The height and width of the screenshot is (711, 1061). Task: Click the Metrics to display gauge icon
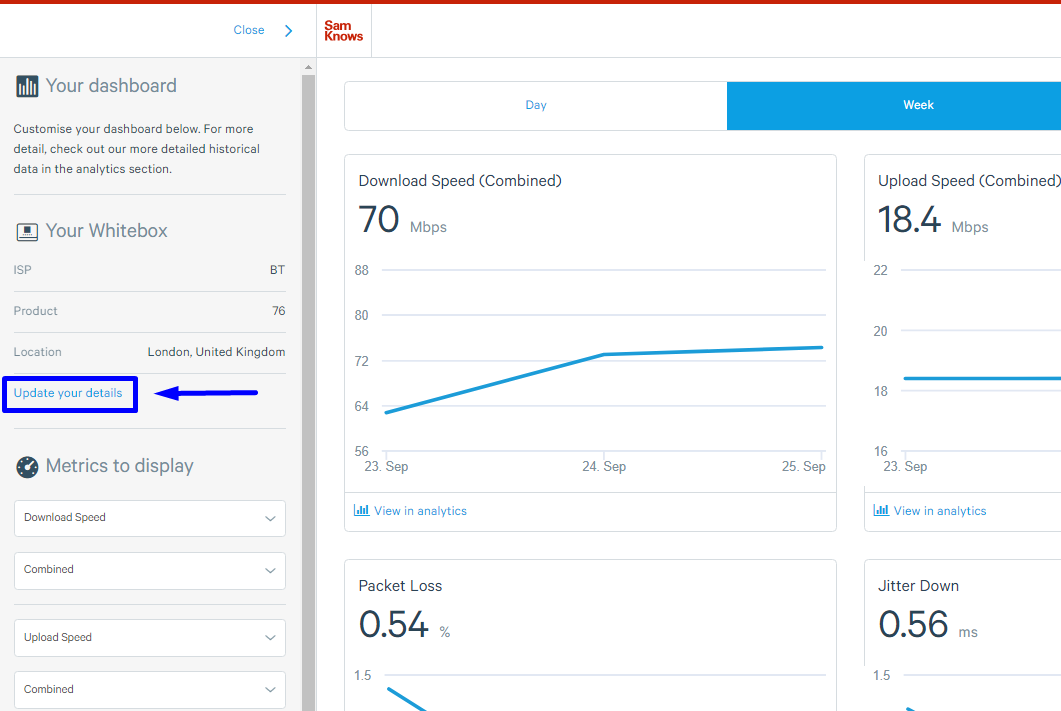pos(27,467)
